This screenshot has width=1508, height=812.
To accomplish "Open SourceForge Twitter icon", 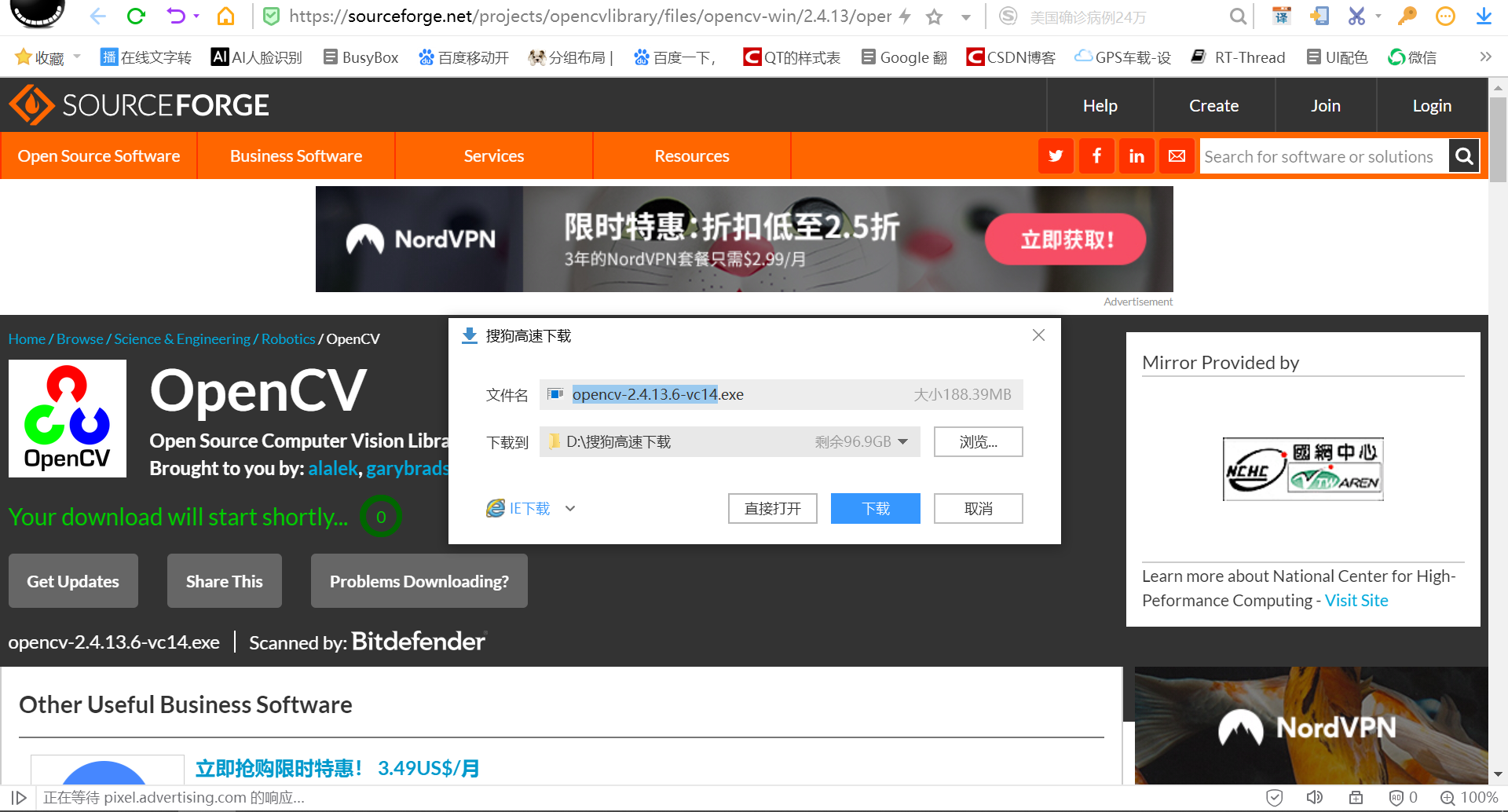I will click(1056, 156).
